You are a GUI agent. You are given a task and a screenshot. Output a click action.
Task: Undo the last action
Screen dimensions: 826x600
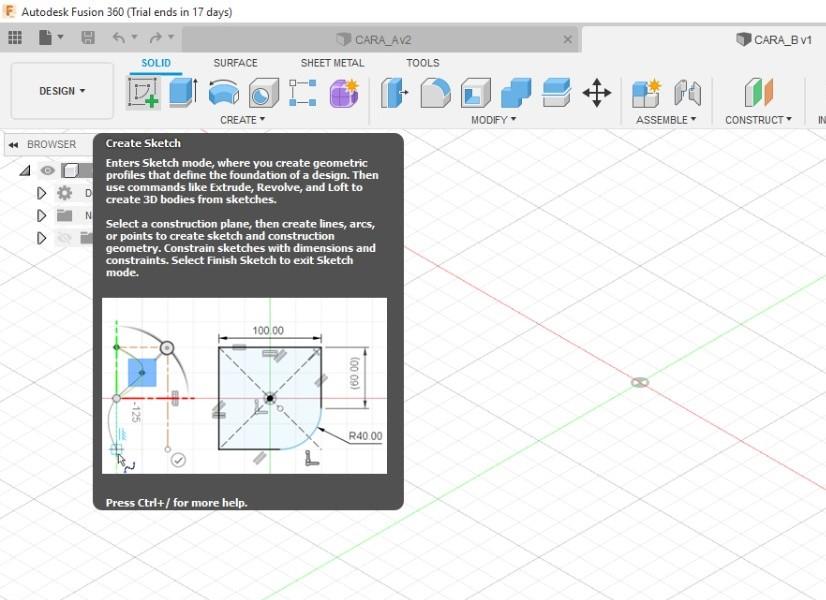pyautogui.click(x=119, y=37)
